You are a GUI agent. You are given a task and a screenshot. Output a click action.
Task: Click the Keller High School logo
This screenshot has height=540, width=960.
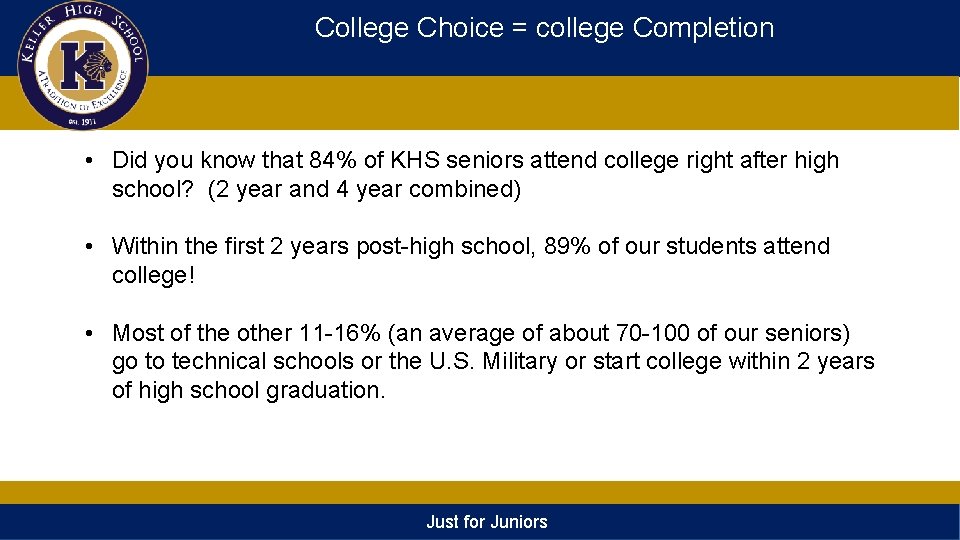(x=83, y=65)
